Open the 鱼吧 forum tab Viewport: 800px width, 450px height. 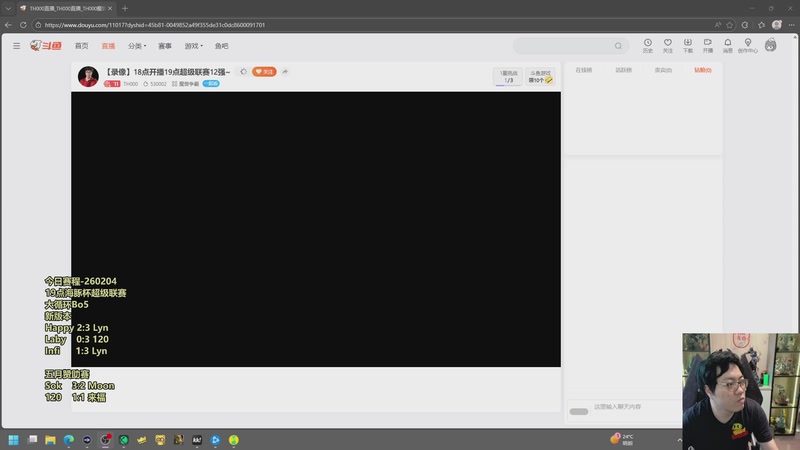pos(221,46)
